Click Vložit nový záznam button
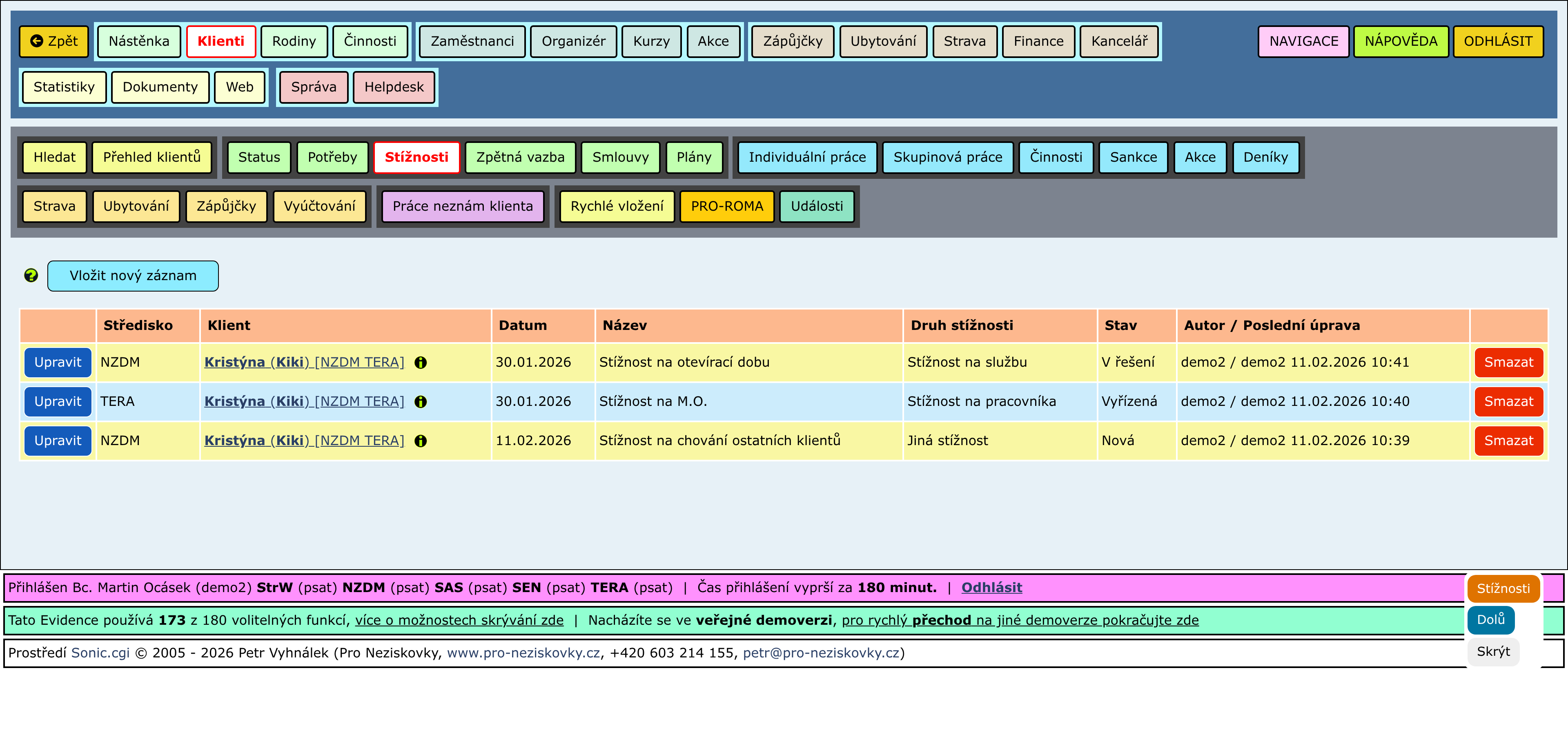The height and width of the screenshot is (735, 1568). pos(133,276)
